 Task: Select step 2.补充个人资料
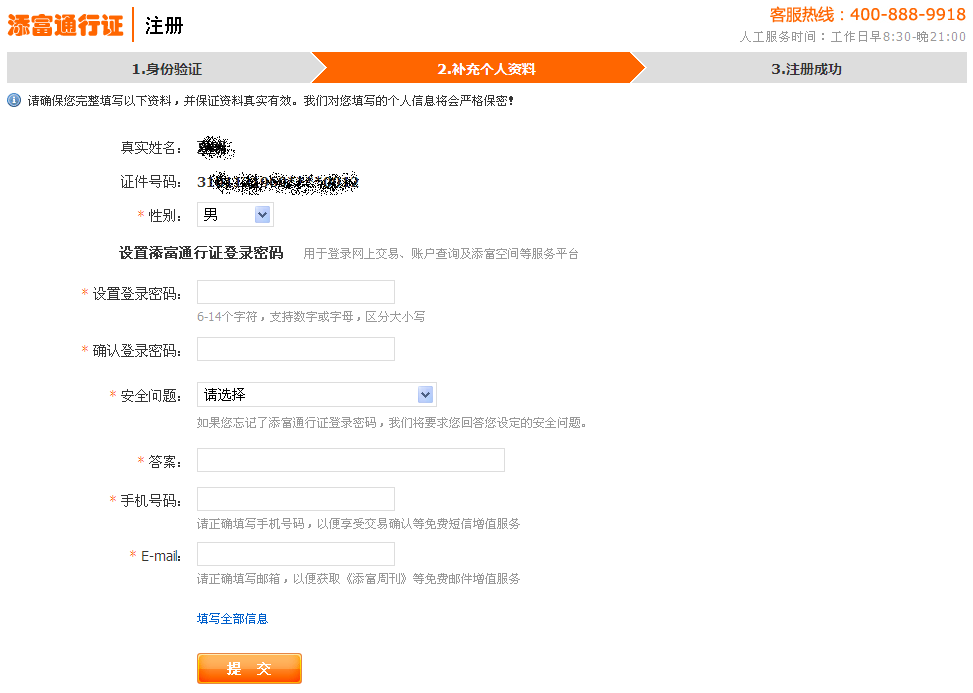486,69
